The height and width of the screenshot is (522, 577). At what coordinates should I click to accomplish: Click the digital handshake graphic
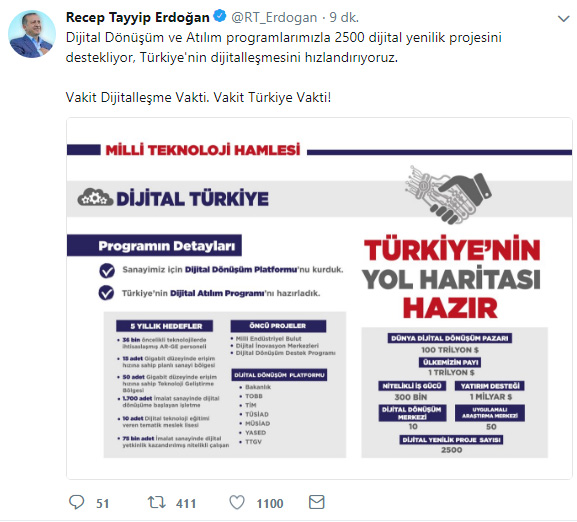[x=448, y=194]
